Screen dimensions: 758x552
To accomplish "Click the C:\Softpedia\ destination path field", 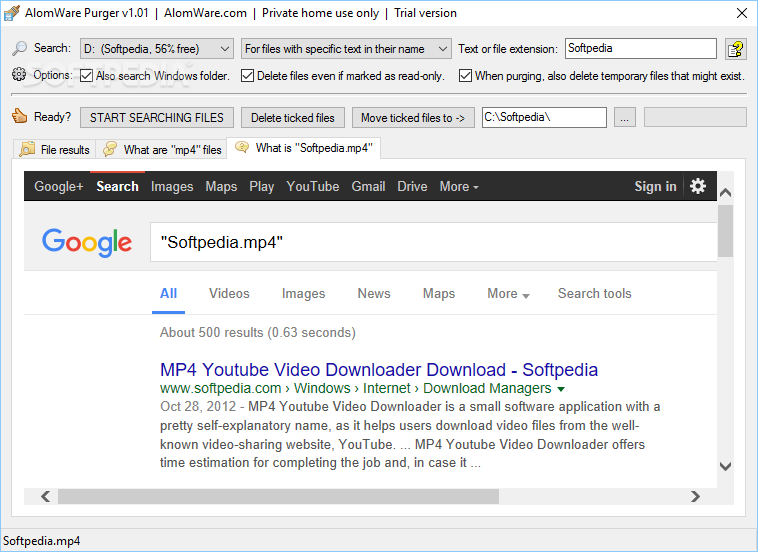I will click(x=544, y=117).
